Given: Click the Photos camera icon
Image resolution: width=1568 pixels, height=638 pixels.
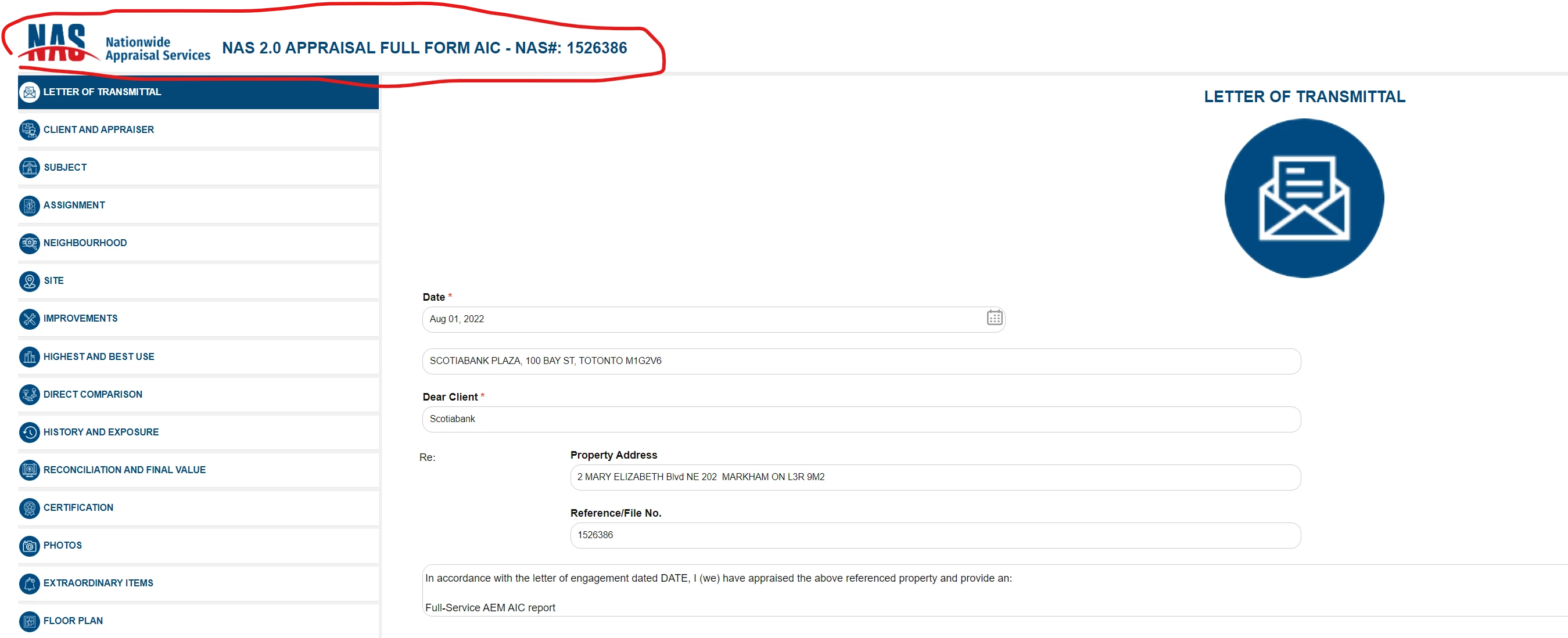Looking at the screenshot, I should point(29,546).
